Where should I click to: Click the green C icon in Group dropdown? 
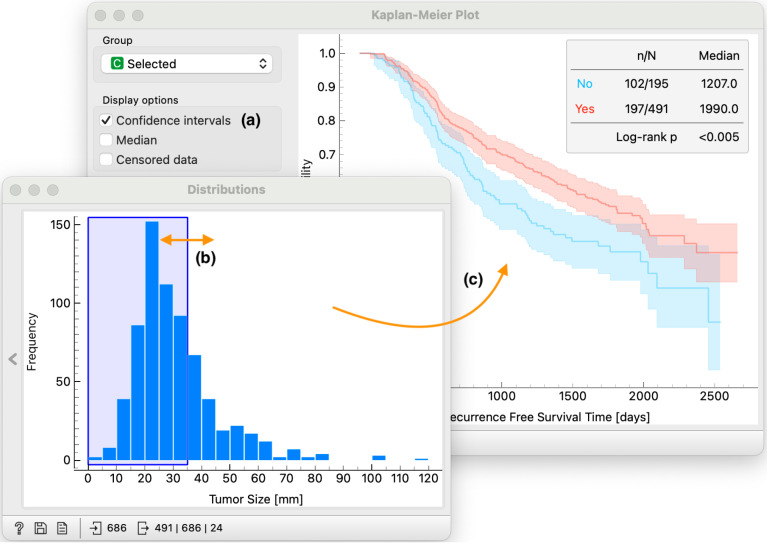117,63
